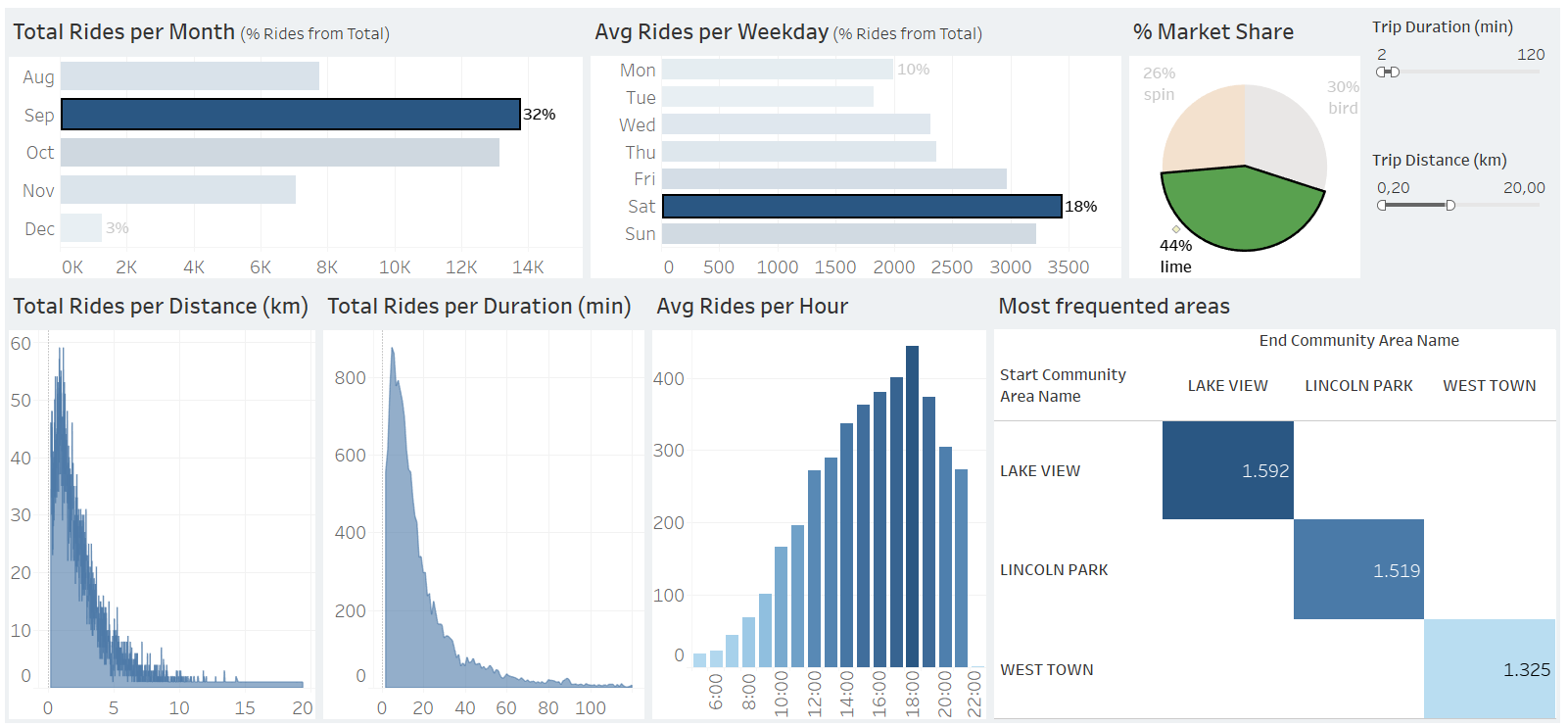1568x726 pixels.
Task: Click the green lime pie slice
Action: (1242, 211)
